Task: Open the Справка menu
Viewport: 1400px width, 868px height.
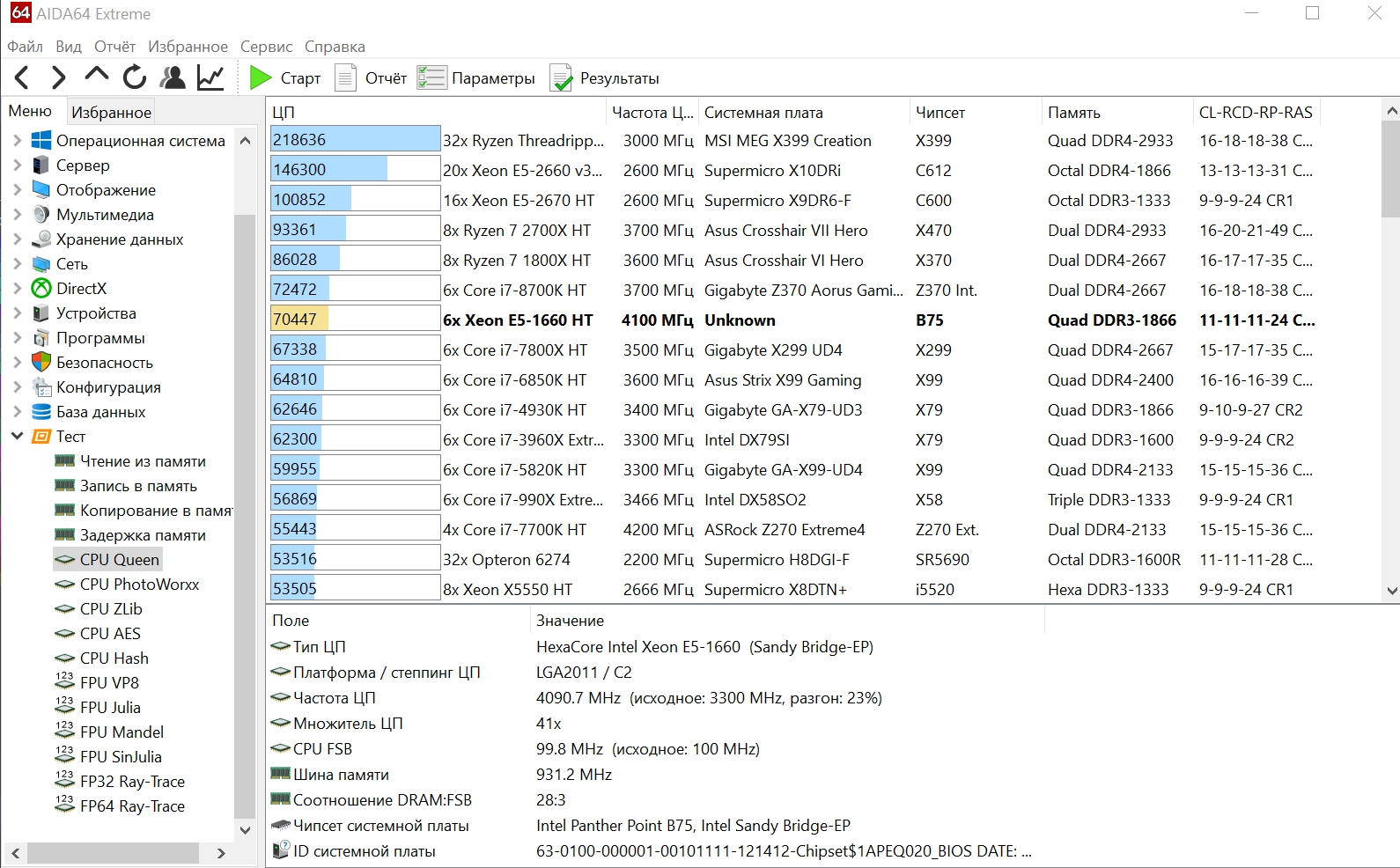Action: (335, 47)
